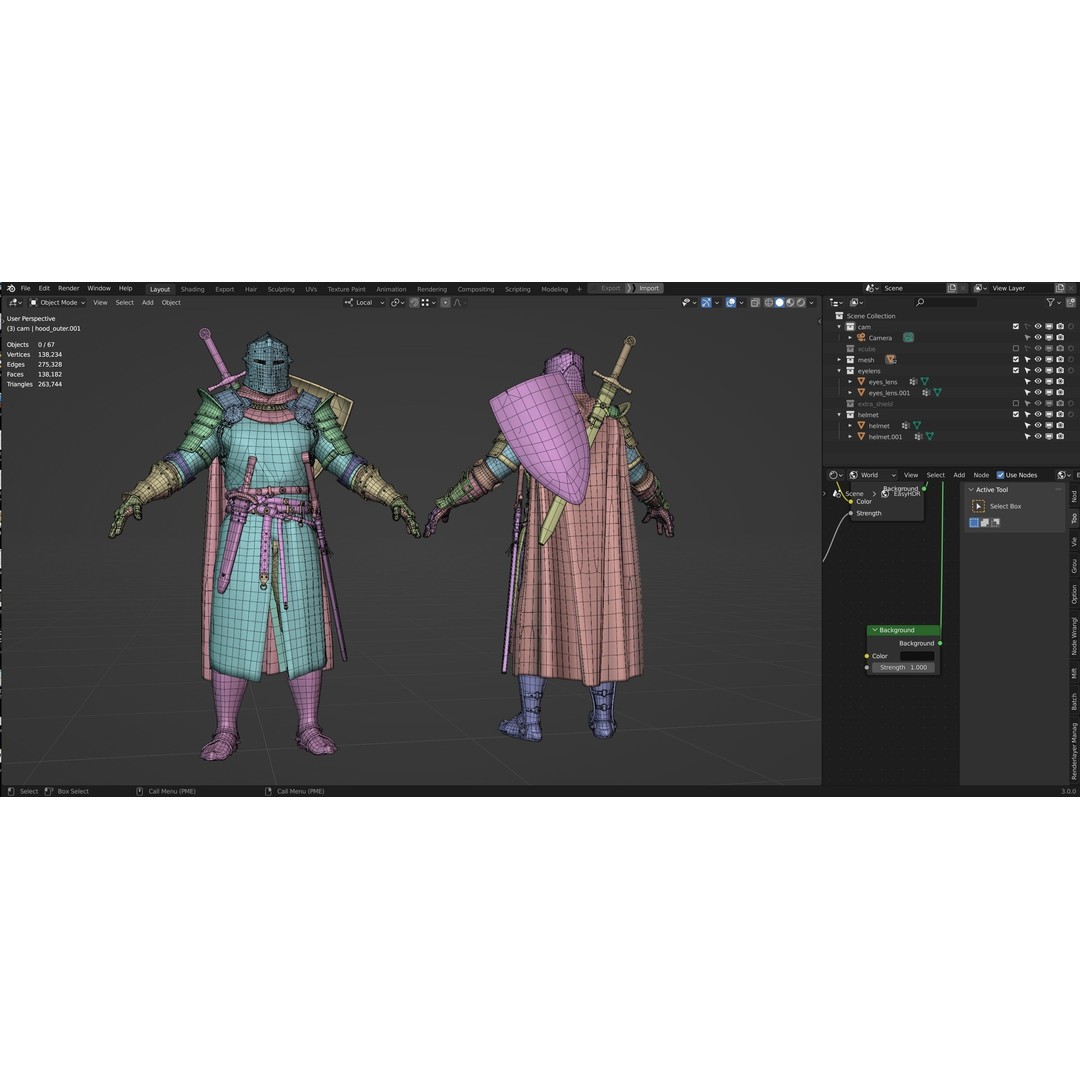Viewport: 1080px width, 1080px height.
Task: Open the Render menu
Action: tap(68, 289)
